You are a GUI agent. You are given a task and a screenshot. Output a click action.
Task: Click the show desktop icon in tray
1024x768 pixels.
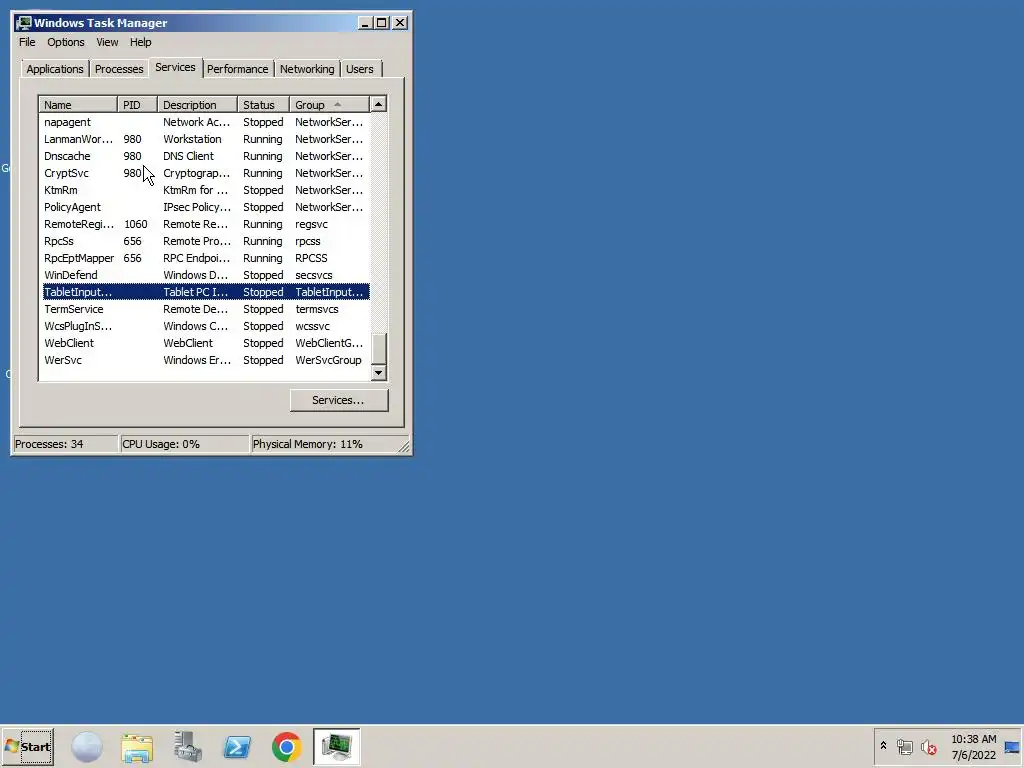[1012, 746]
